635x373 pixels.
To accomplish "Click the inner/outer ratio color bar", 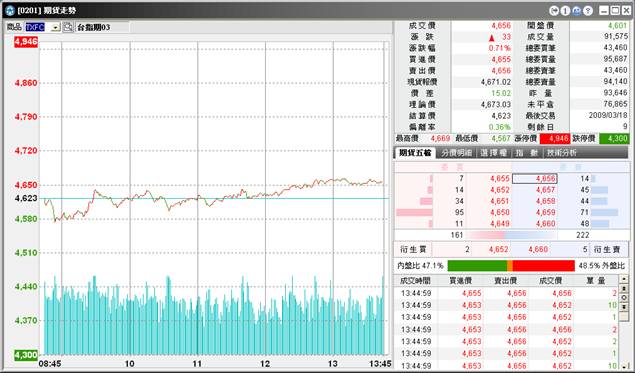I will click(511, 266).
